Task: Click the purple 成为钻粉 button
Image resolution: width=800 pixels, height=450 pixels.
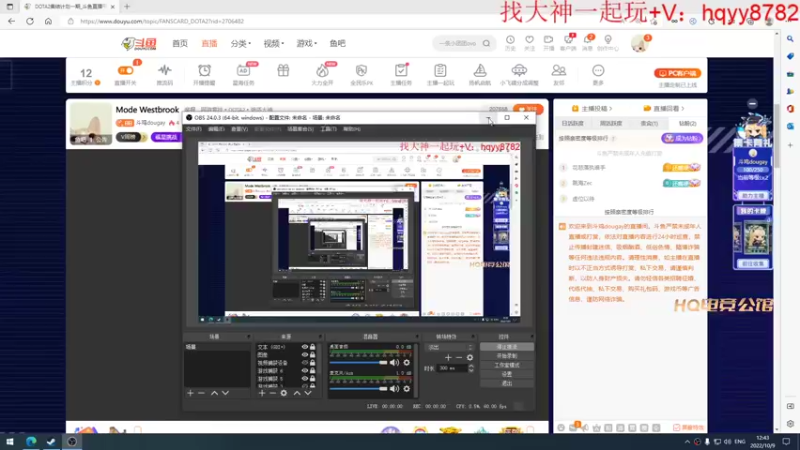Action: pos(682,138)
